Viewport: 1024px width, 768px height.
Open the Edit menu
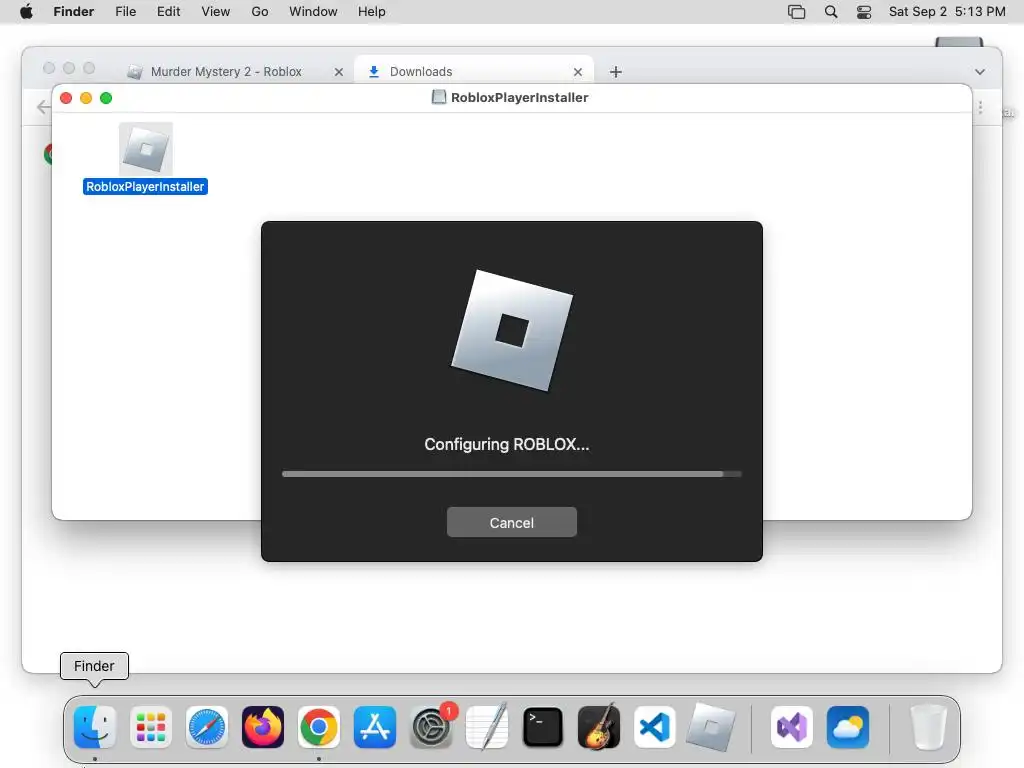[x=168, y=12]
